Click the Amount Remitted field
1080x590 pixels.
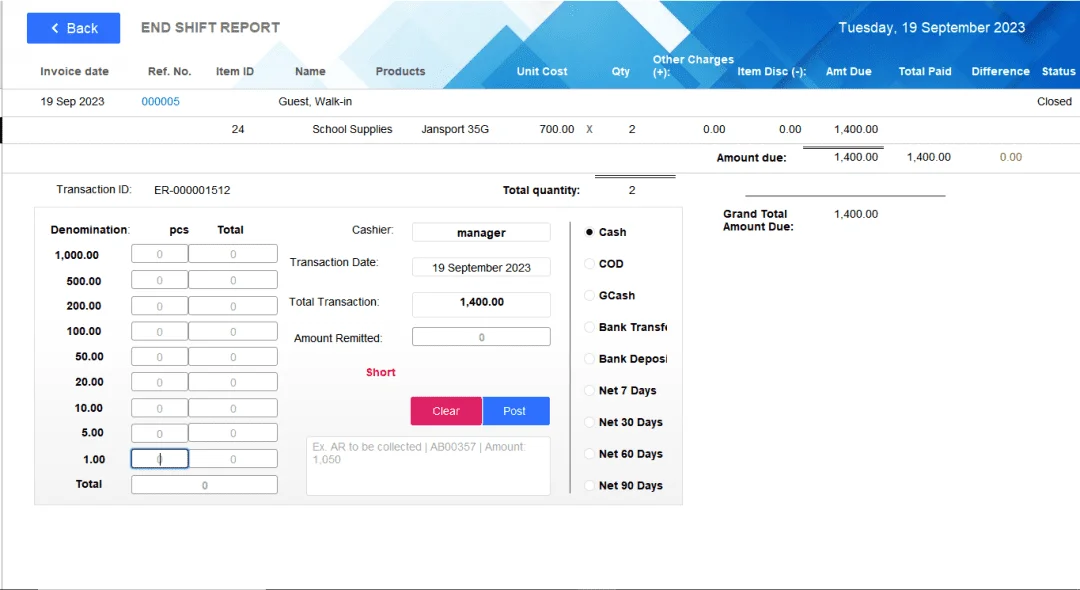point(481,337)
